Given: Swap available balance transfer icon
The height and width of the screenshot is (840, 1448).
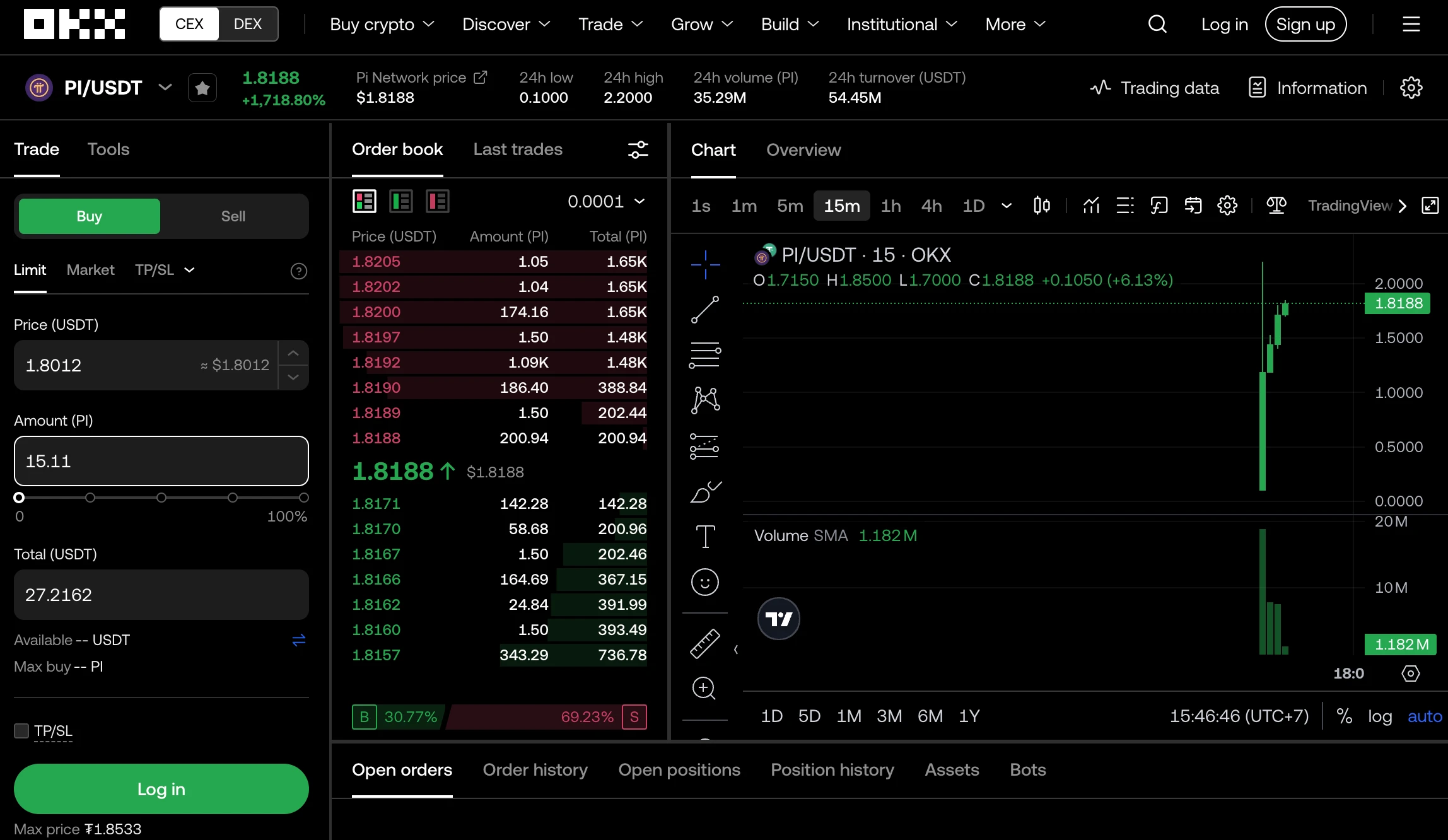Looking at the screenshot, I should click(x=299, y=640).
